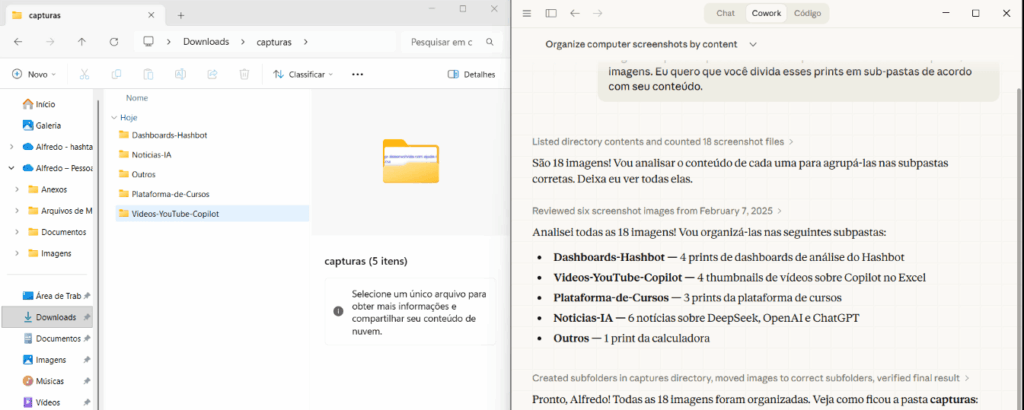Click the chevron after capturas breadcrumb
The height and width of the screenshot is (410, 1024).
tap(305, 42)
